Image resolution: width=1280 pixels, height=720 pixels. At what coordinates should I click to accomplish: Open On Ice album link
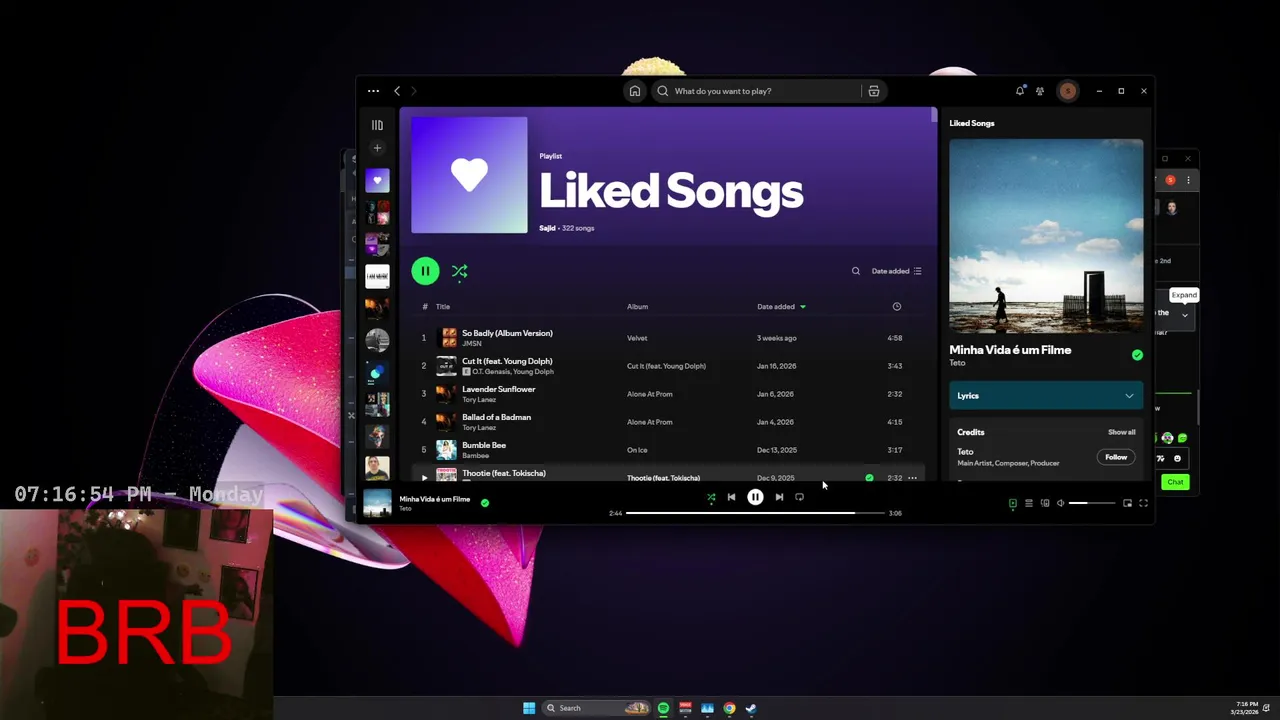click(x=637, y=450)
